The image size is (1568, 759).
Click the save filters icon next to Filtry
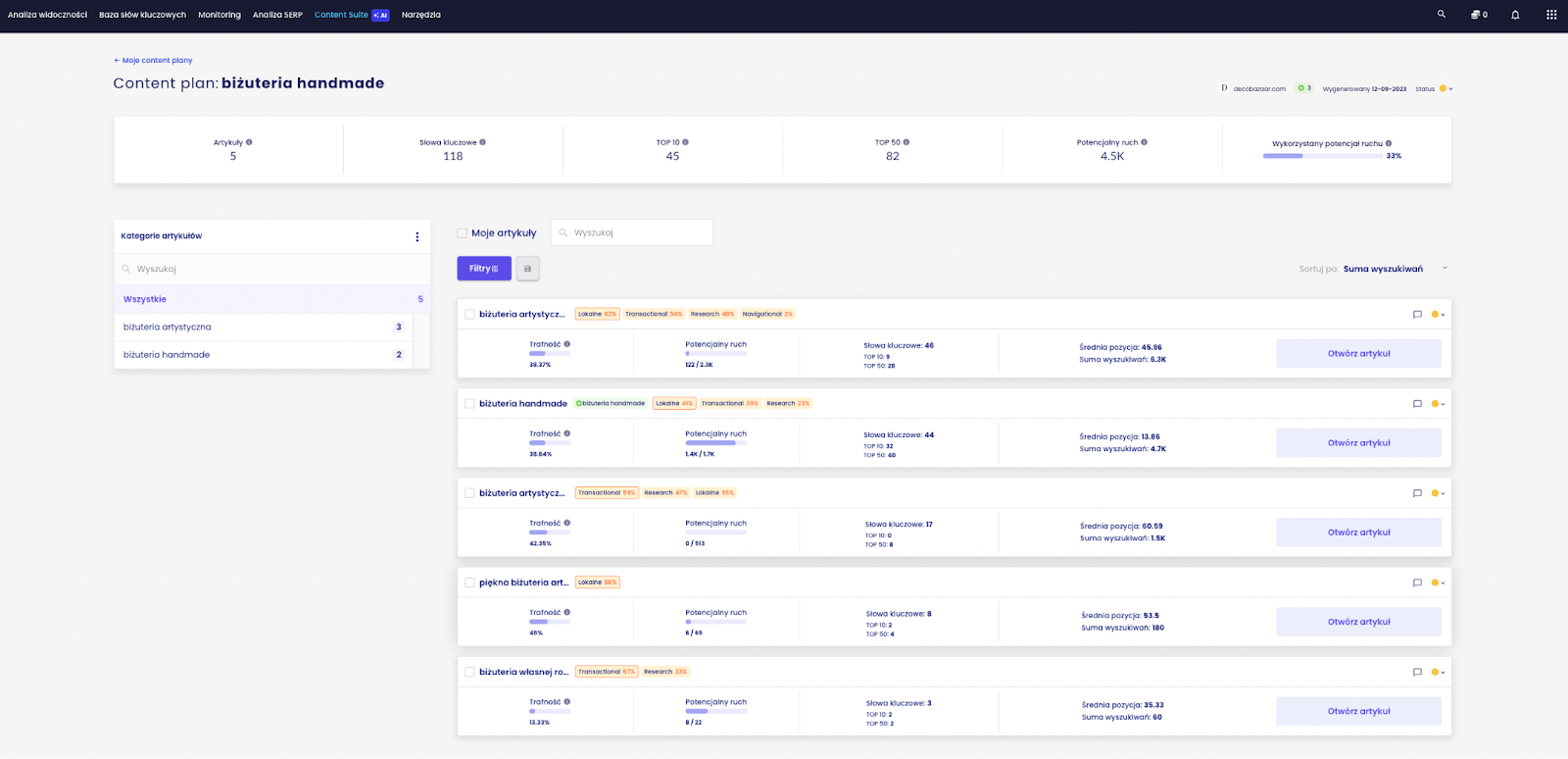click(x=527, y=269)
